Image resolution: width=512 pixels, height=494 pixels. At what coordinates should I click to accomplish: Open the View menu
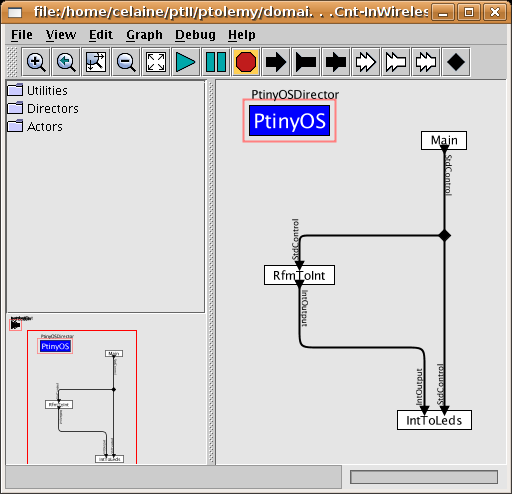(x=61, y=35)
